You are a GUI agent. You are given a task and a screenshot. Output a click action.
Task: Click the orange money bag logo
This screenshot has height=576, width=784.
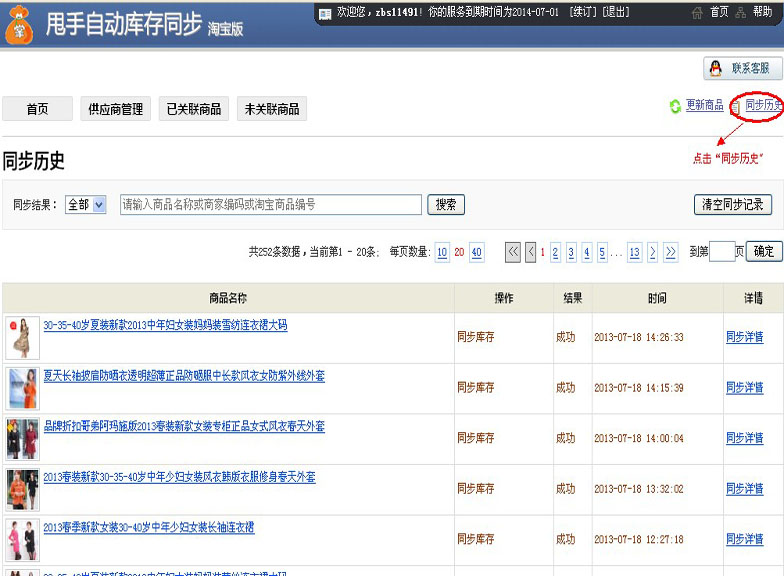point(19,24)
